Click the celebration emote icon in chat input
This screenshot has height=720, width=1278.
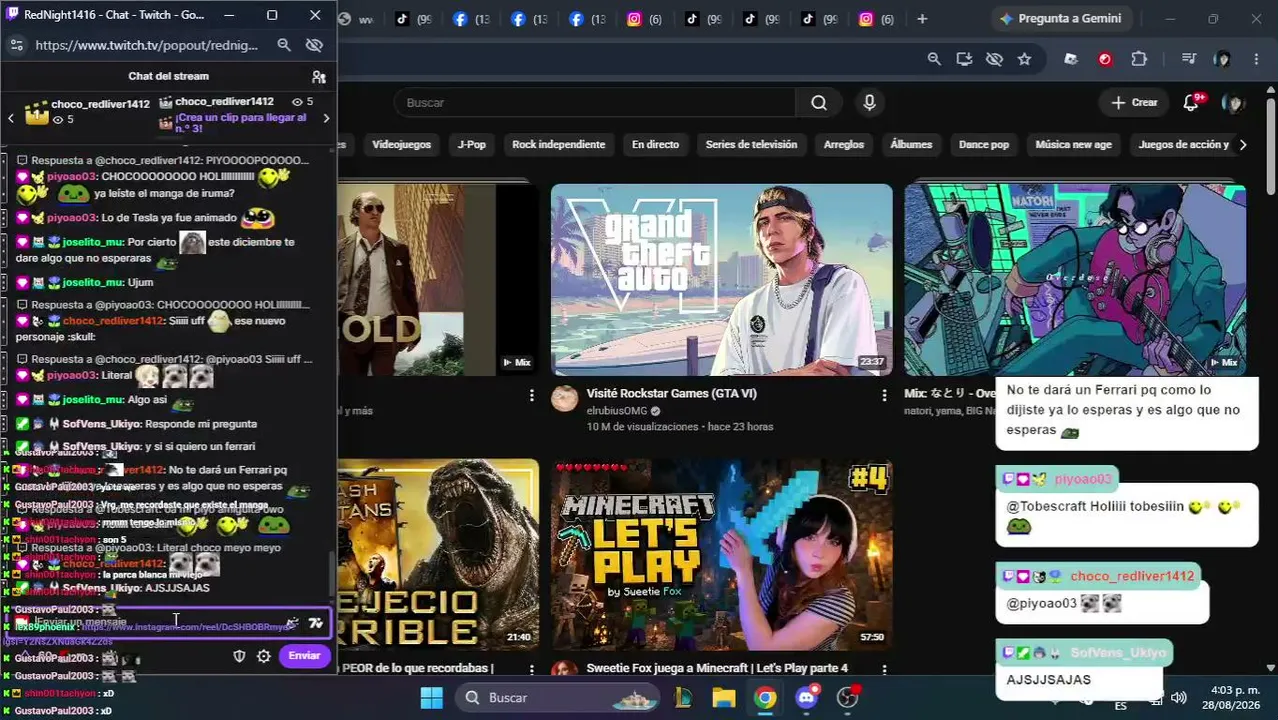coord(292,622)
